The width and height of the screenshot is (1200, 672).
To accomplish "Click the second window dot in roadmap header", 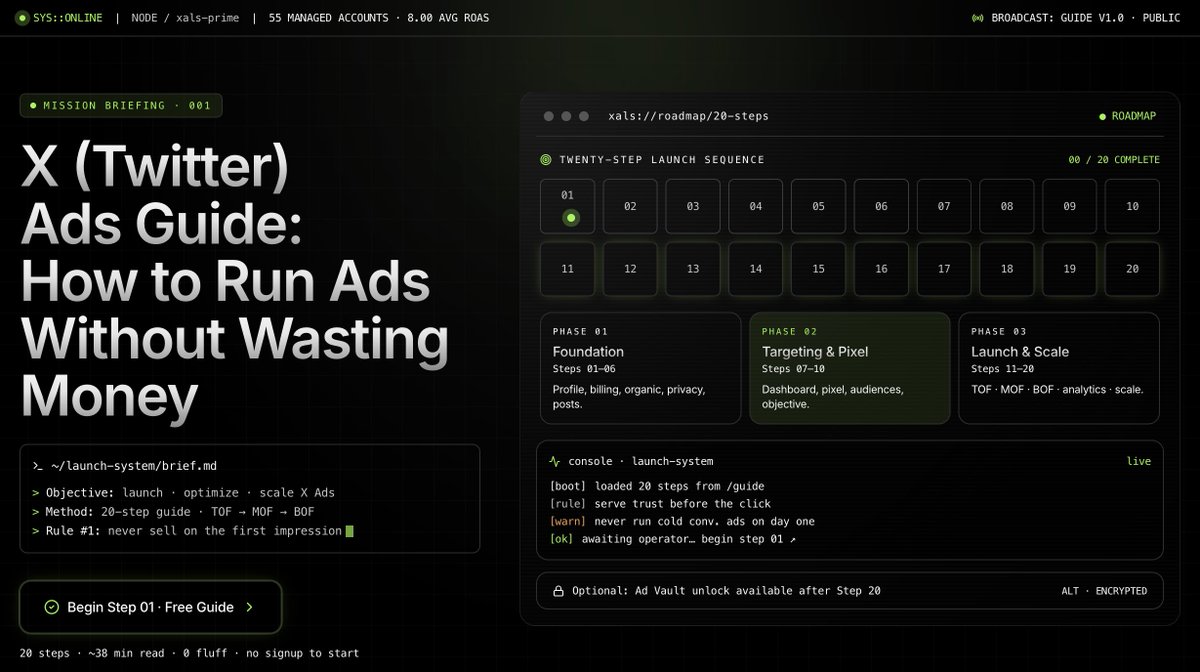I will [x=567, y=116].
